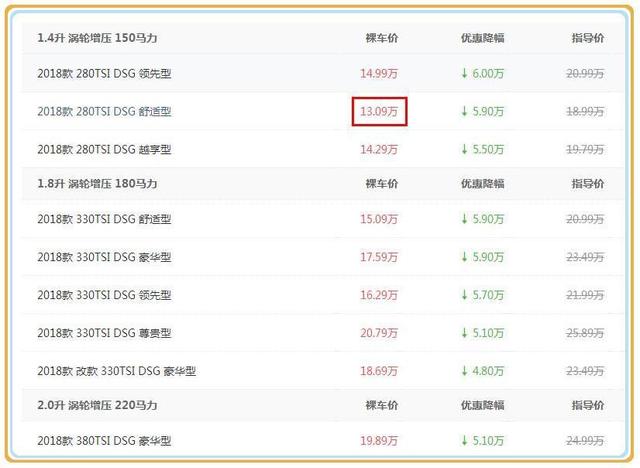640x468 pixels.
Task: Select the 2018款 330TSI DSG 舒适型 model name
Action: click(x=104, y=219)
